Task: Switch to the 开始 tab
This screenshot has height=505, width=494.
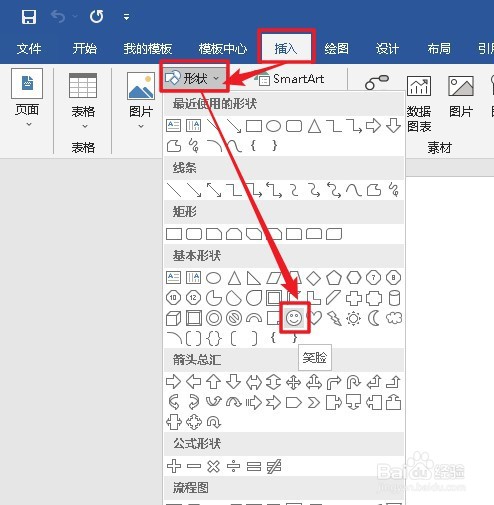Action: tap(85, 49)
